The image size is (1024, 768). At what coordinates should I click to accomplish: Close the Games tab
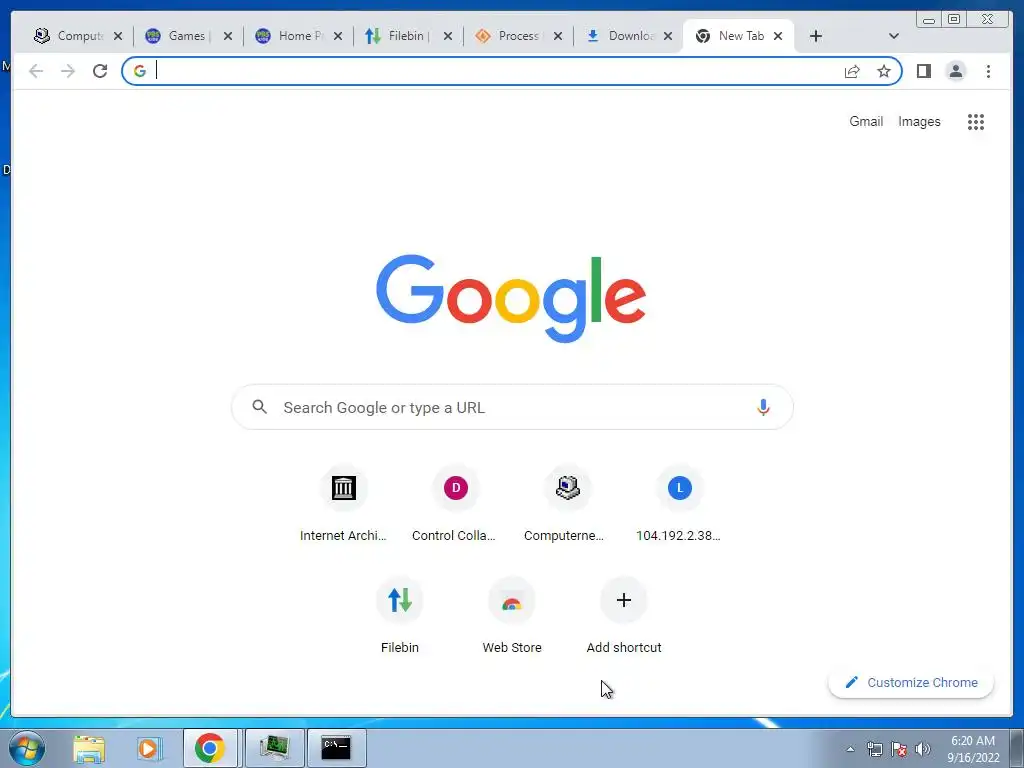tap(228, 37)
